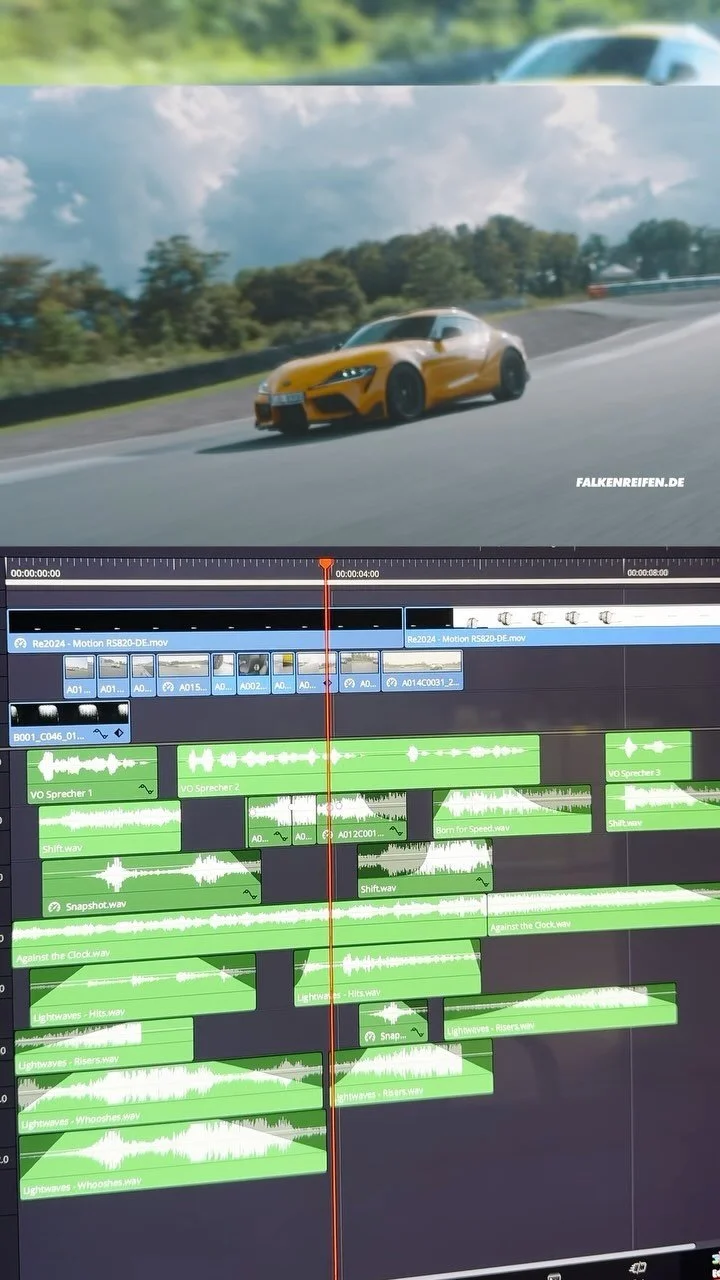The image size is (720, 1280).
Task: Select the VO Sprecher 3 audio clip
Action: tap(648, 756)
